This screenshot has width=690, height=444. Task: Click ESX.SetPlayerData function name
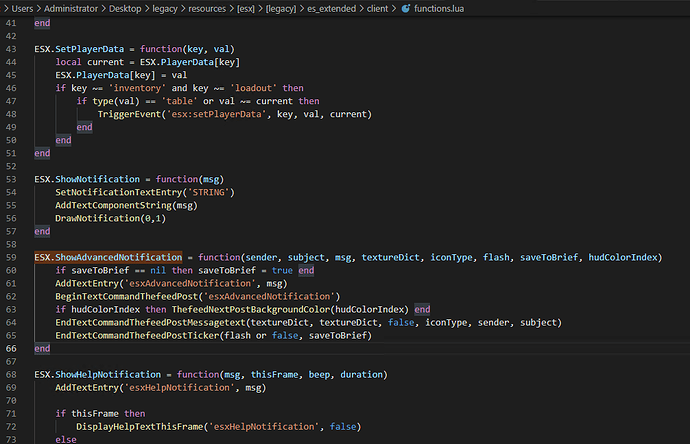click(x=79, y=49)
